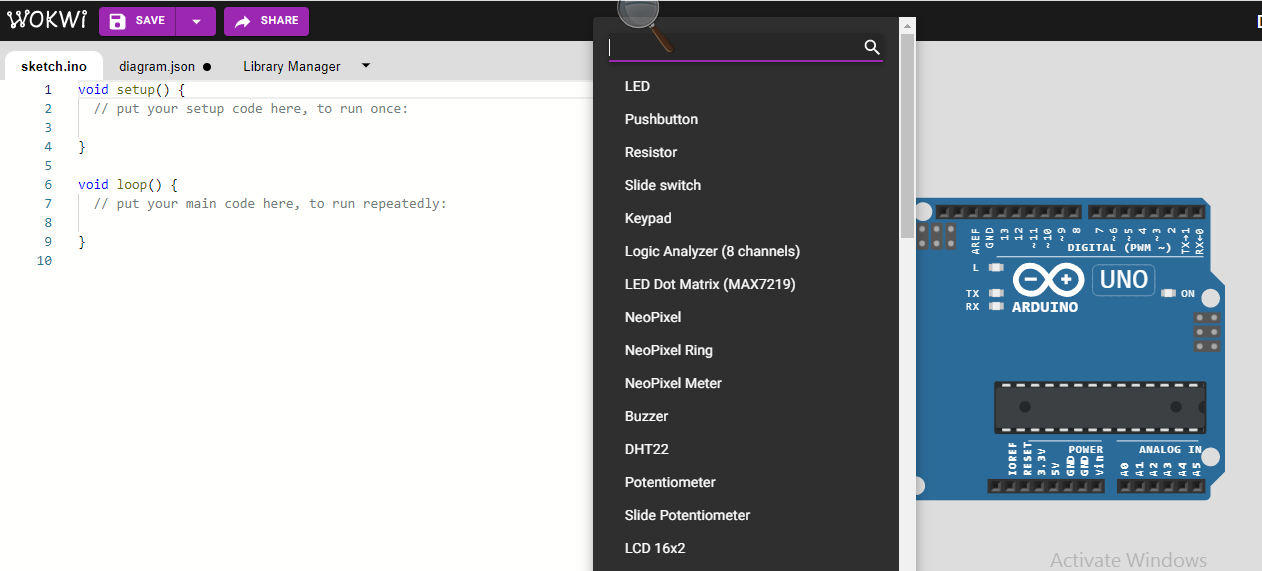This screenshot has width=1262, height=571.
Task: Click the Wokwi logo
Action: tap(46, 20)
